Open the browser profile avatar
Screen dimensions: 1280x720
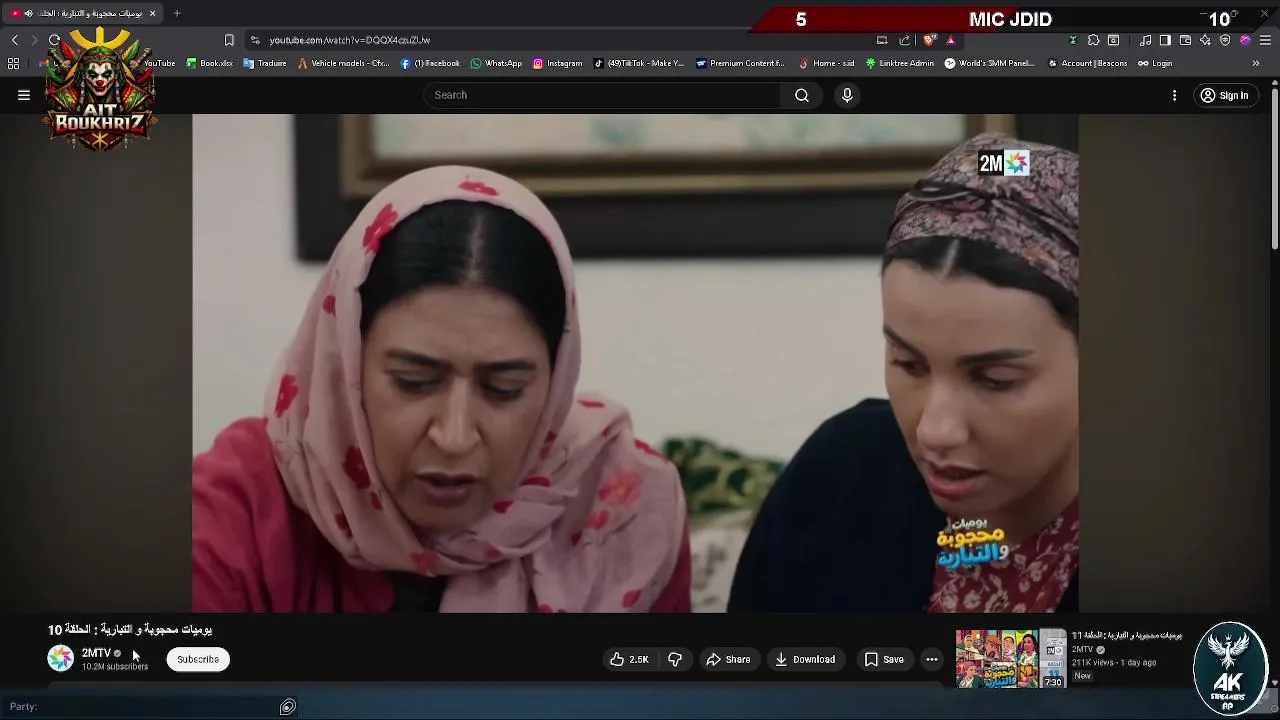1245,40
